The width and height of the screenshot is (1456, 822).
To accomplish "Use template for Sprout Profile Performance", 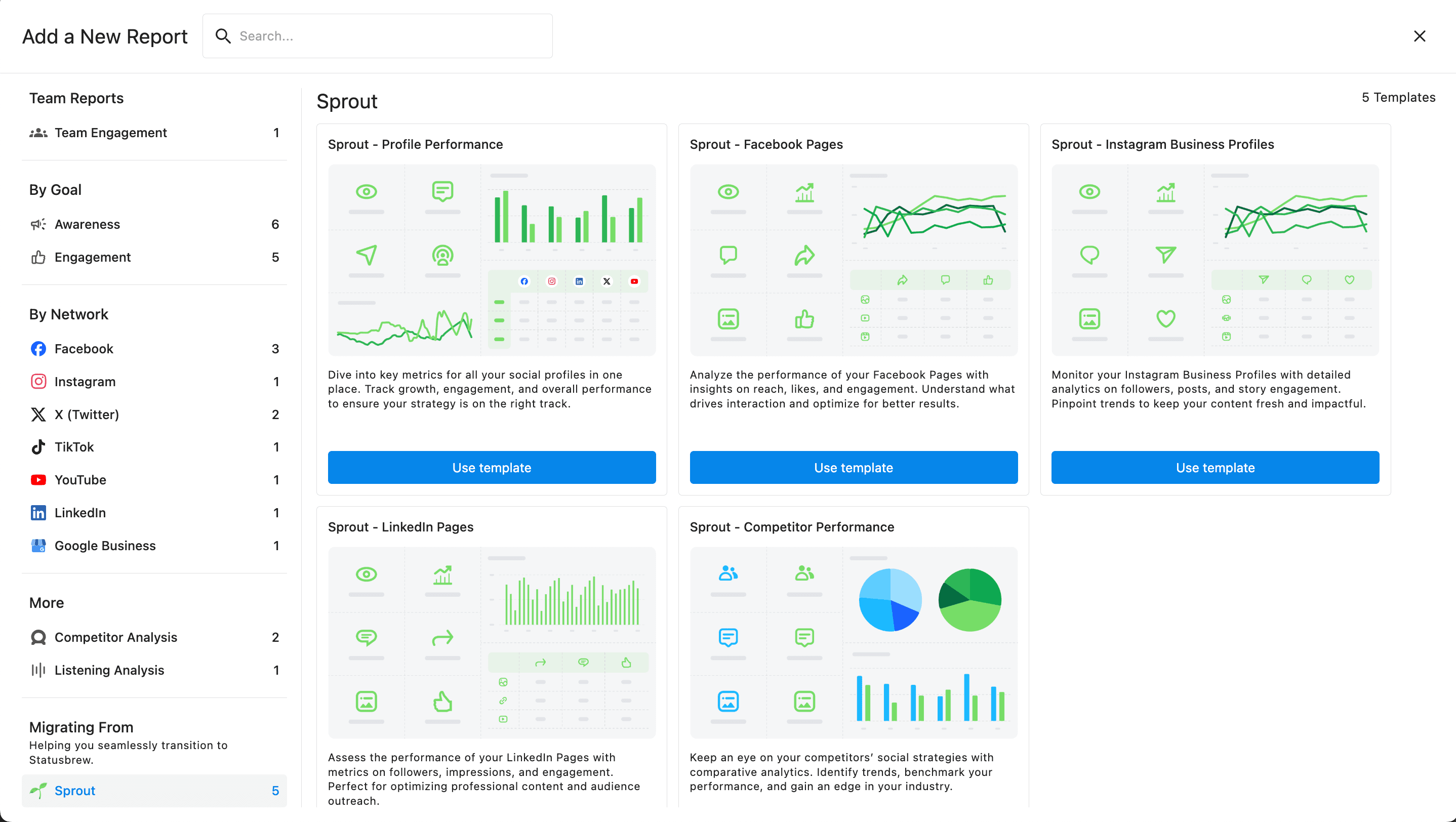I will point(491,467).
